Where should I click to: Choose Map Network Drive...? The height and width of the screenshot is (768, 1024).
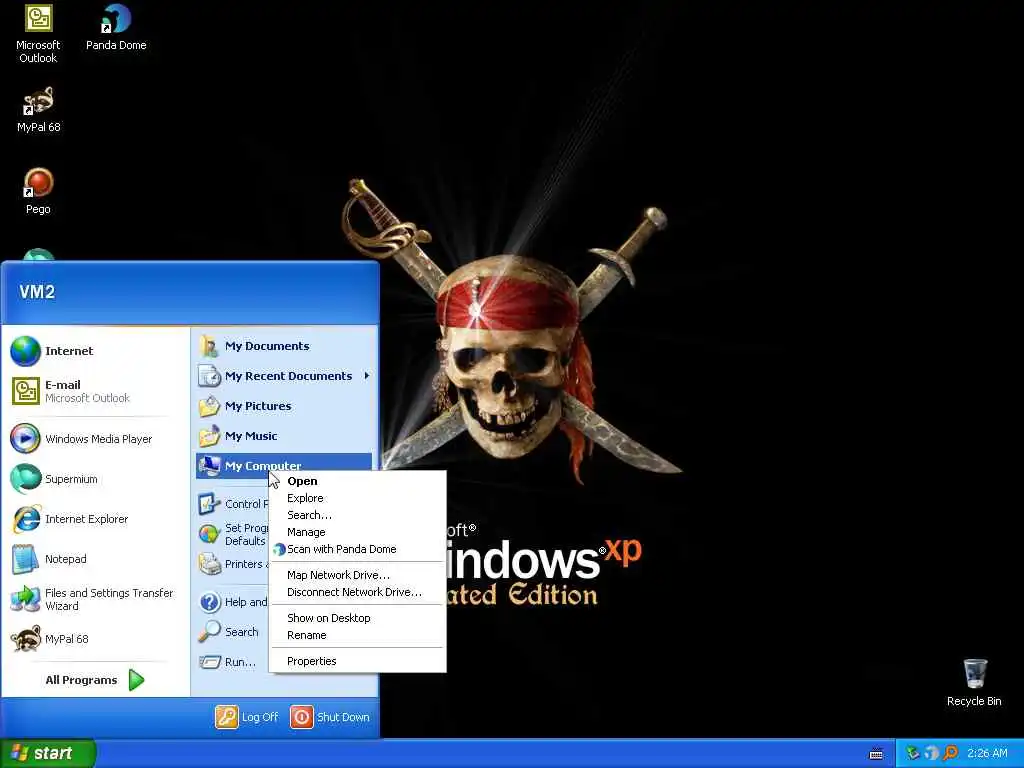[357, 575]
